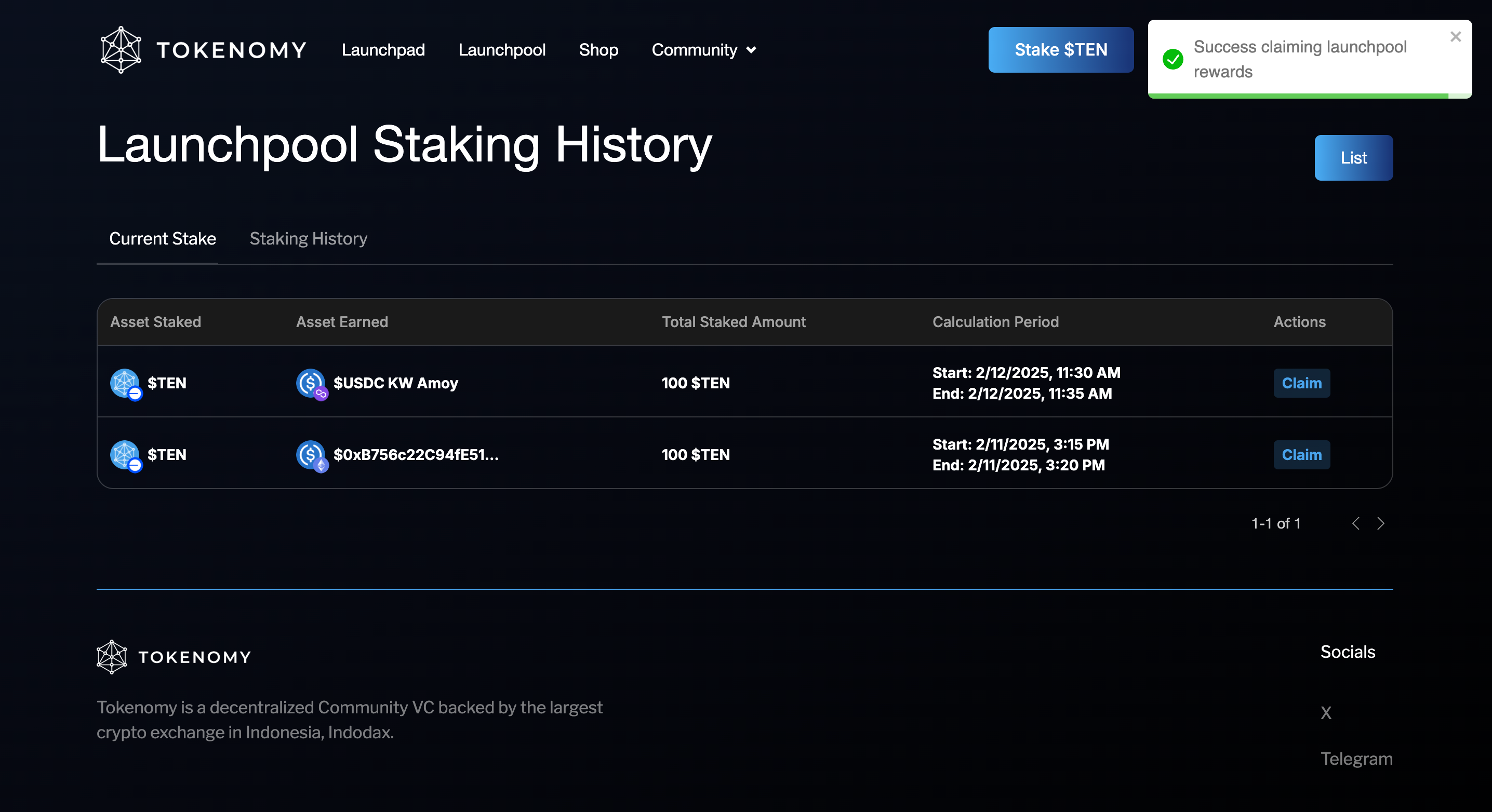Screen dimensions: 1492x812
Task: Click the USDC KW Amoy coin icon
Action: coord(311,383)
